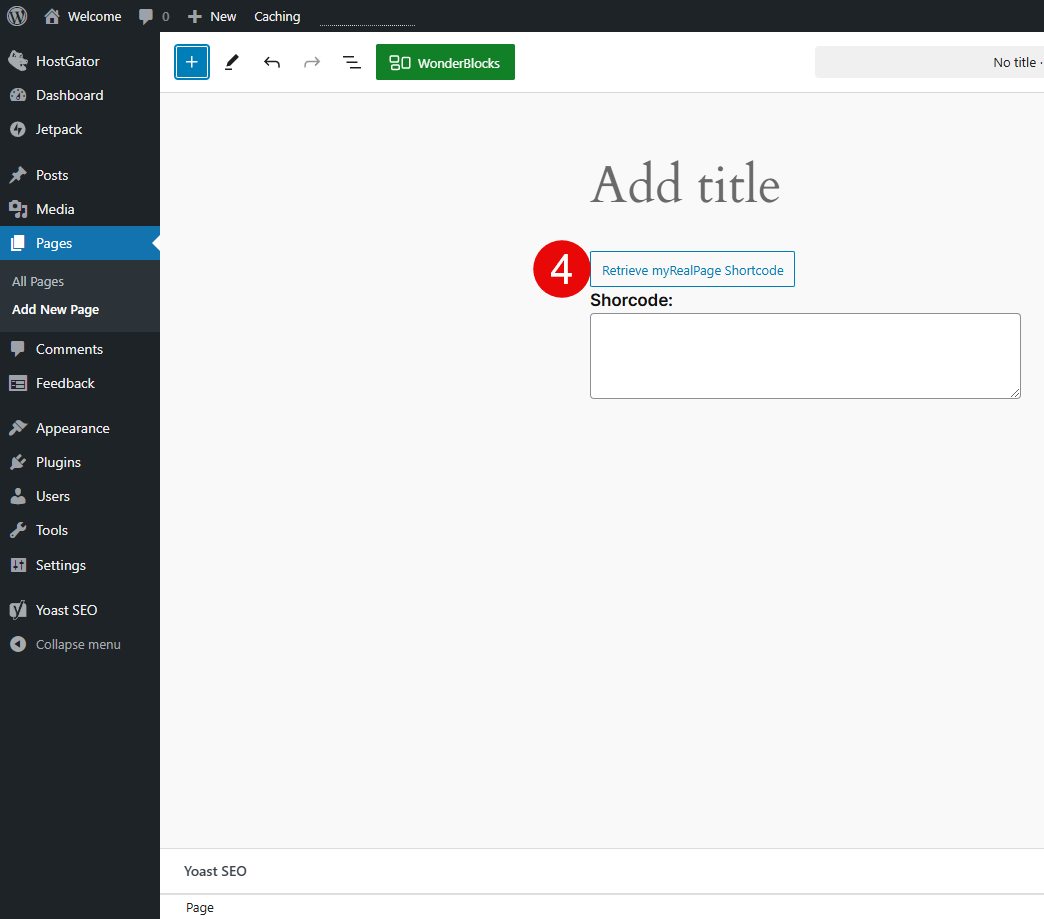Click the Users person icon
Screen dimensions: 1044x919
(x=18, y=496)
